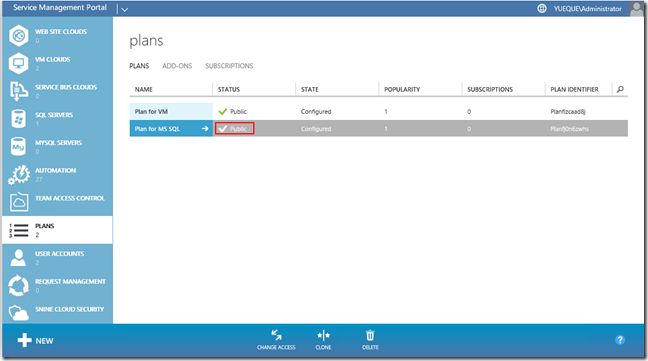Image resolution: width=648 pixels, height=361 pixels.
Task: Click the DELETE label
Action: tap(370, 347)
